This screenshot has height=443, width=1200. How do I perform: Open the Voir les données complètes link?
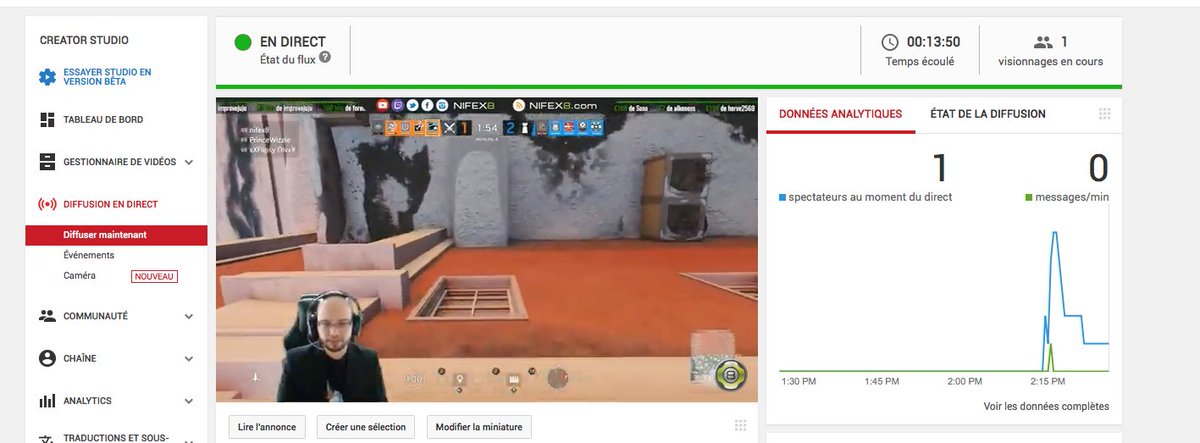[x=1046, y=406]
